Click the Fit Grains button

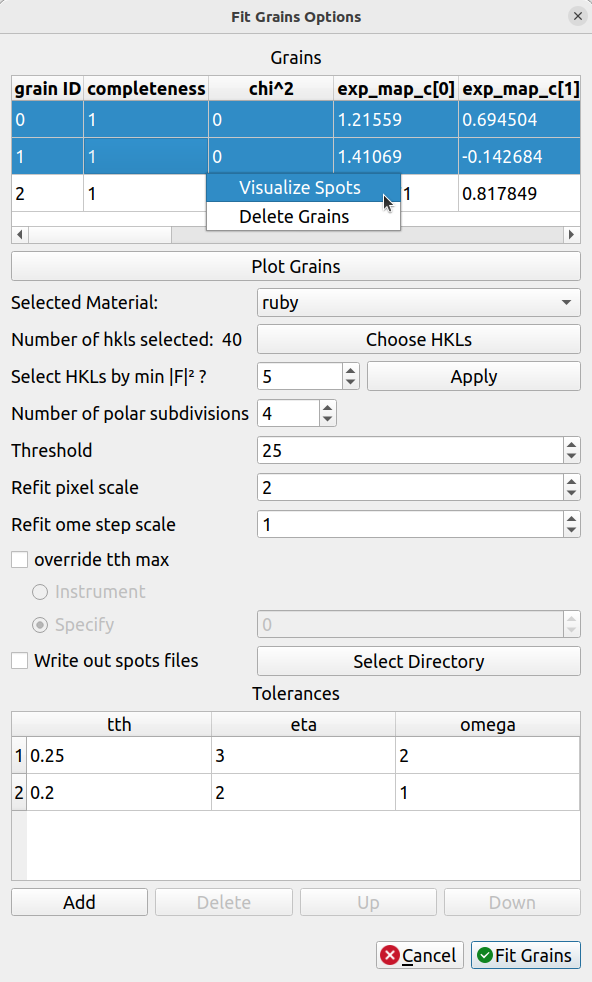(526, 955)
